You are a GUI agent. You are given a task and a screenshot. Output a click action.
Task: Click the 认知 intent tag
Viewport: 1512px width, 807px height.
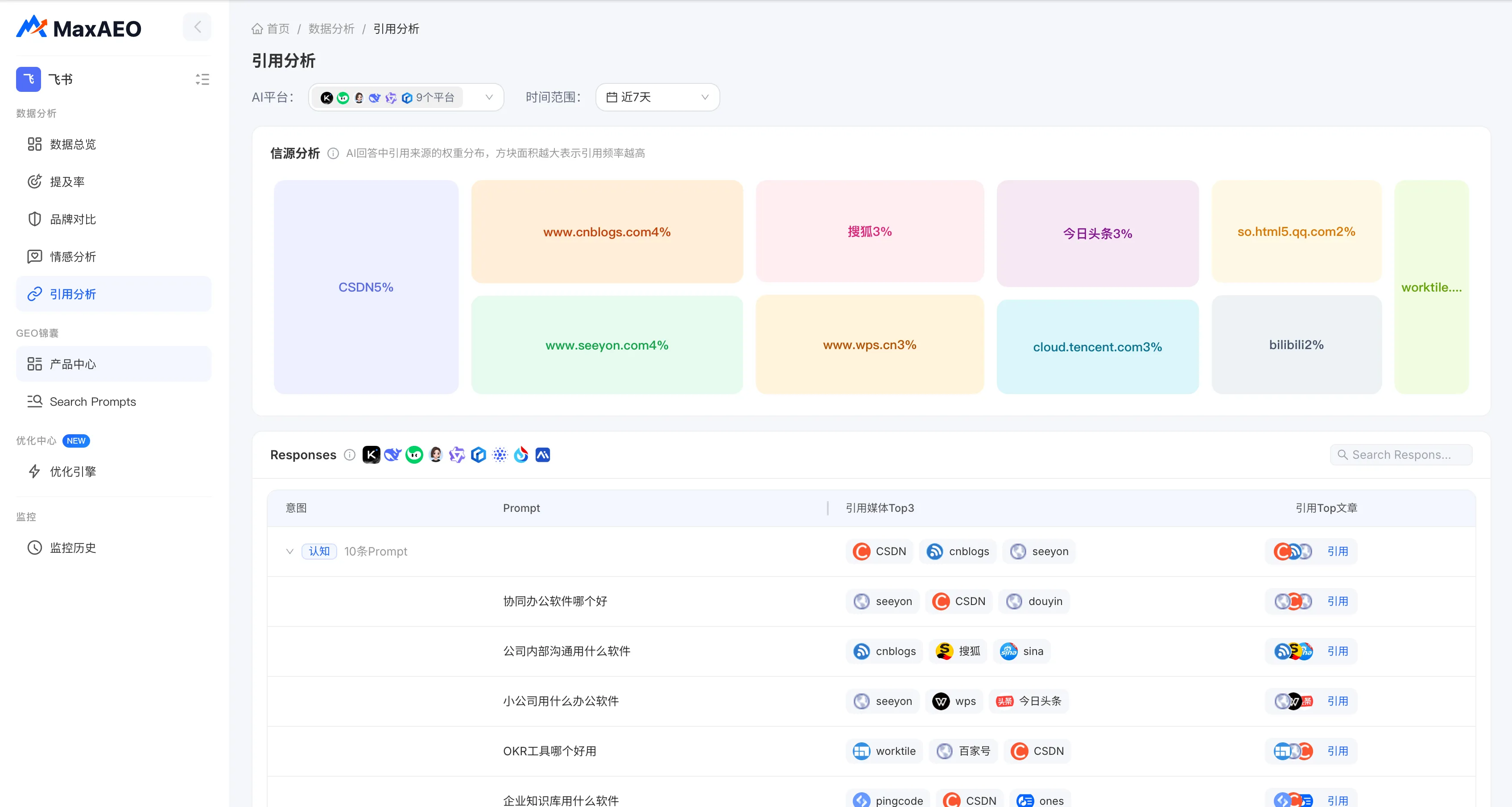319,552
